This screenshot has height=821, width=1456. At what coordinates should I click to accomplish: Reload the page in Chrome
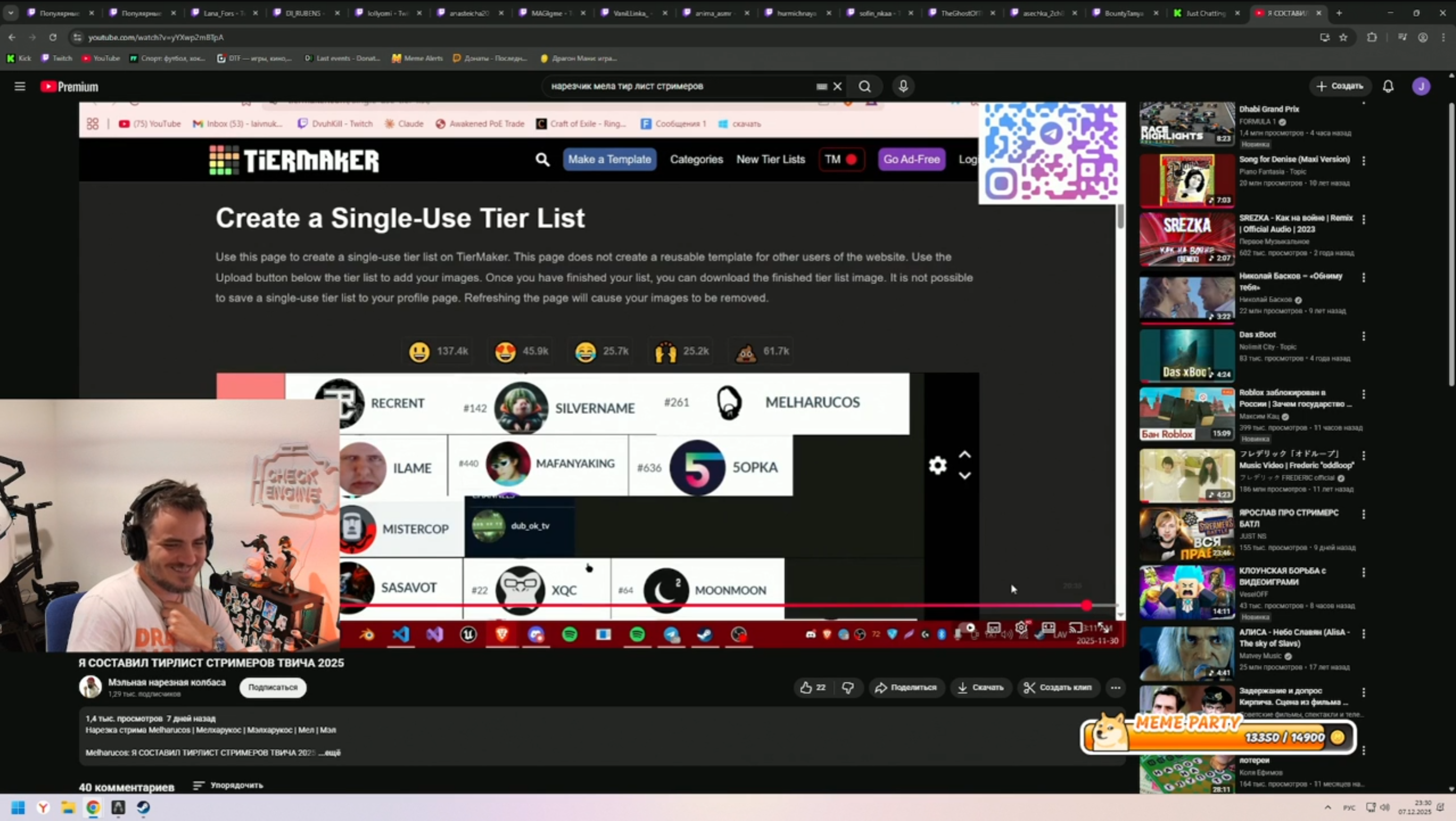tap(53, 37)
